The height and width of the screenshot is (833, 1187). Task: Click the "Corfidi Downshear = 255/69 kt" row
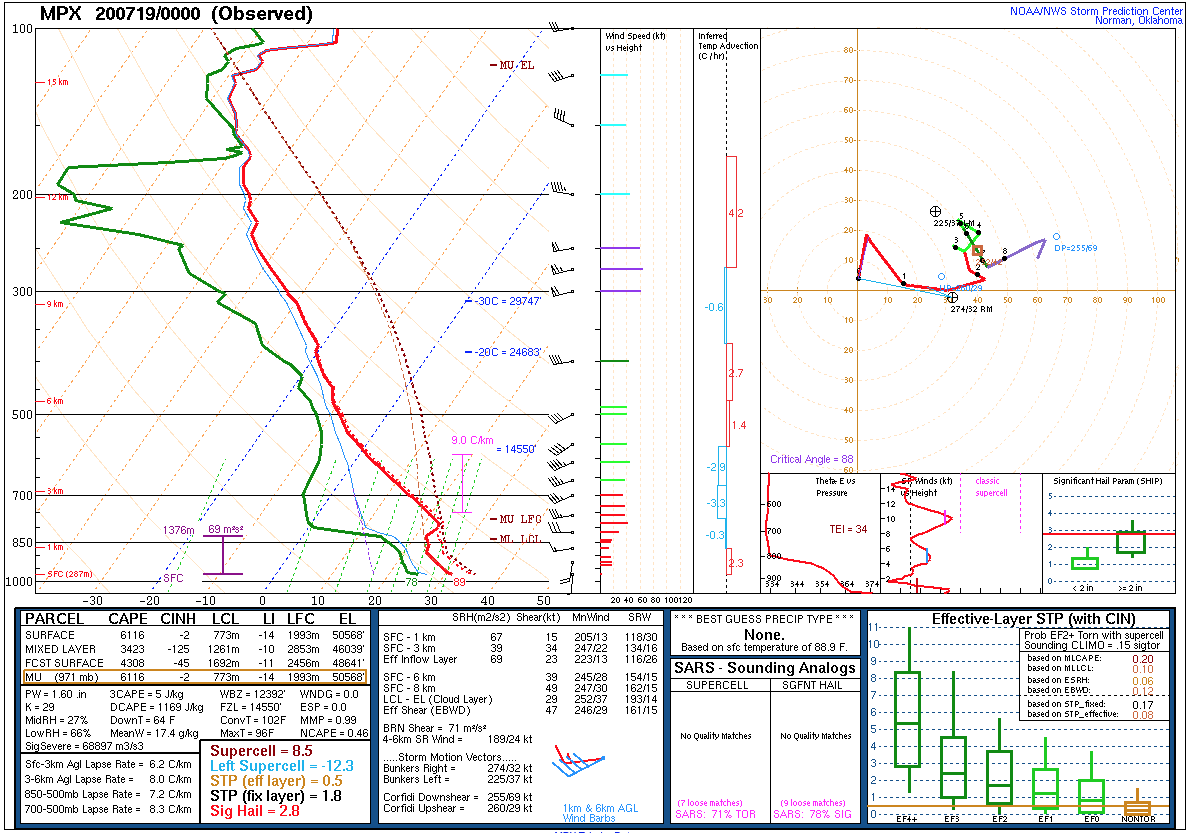point(457,797)
